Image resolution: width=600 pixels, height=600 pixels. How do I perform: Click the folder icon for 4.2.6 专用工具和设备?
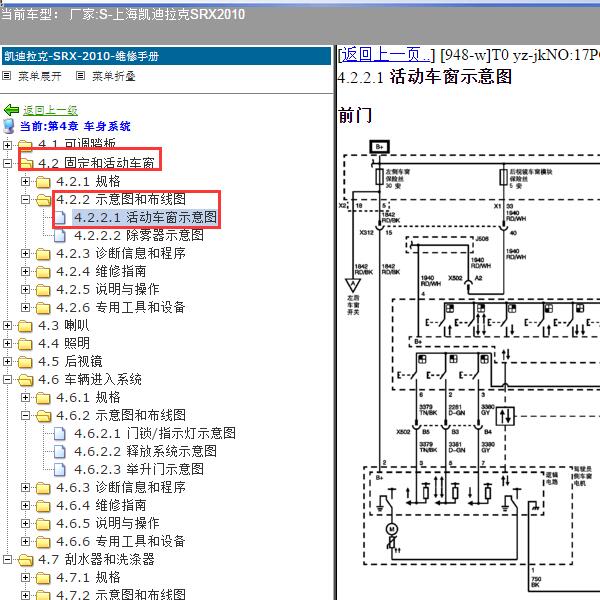click(x=43, y=308)
